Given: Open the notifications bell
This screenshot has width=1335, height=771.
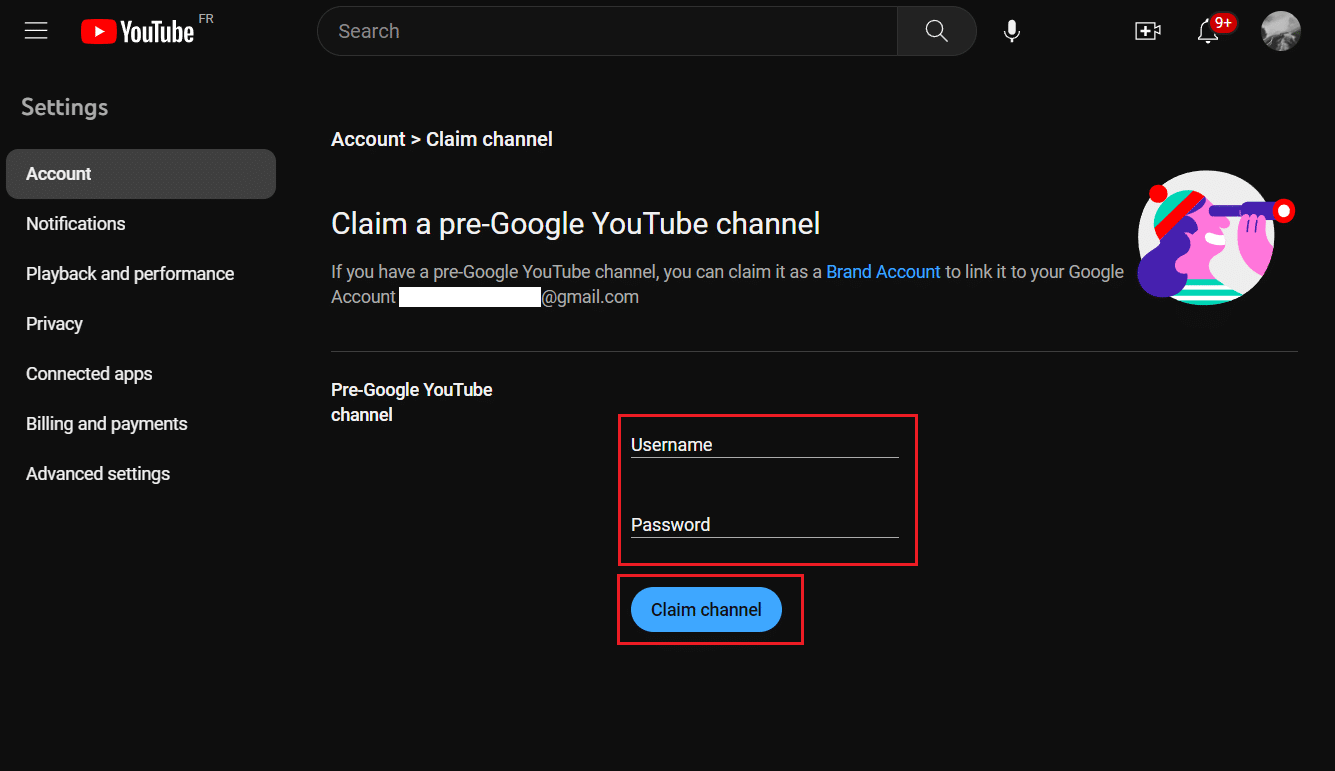Looking at the screenshot, I should click(1208, 31).
